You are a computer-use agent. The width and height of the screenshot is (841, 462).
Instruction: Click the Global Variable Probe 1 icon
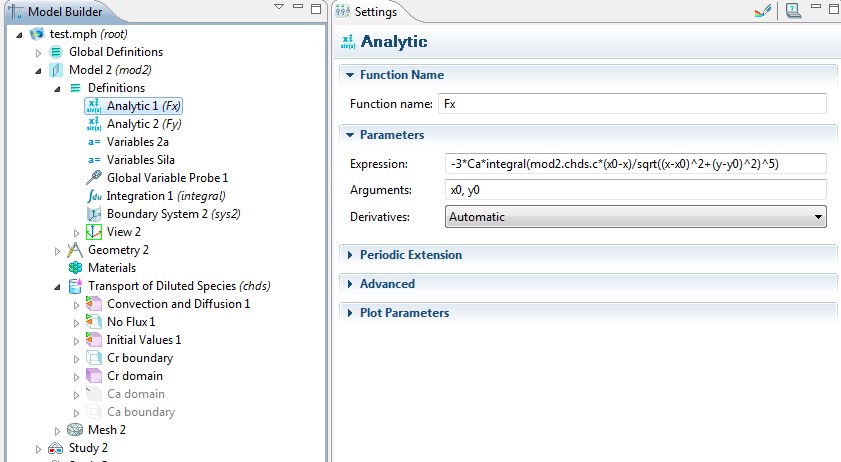click(x=94, y=178)
